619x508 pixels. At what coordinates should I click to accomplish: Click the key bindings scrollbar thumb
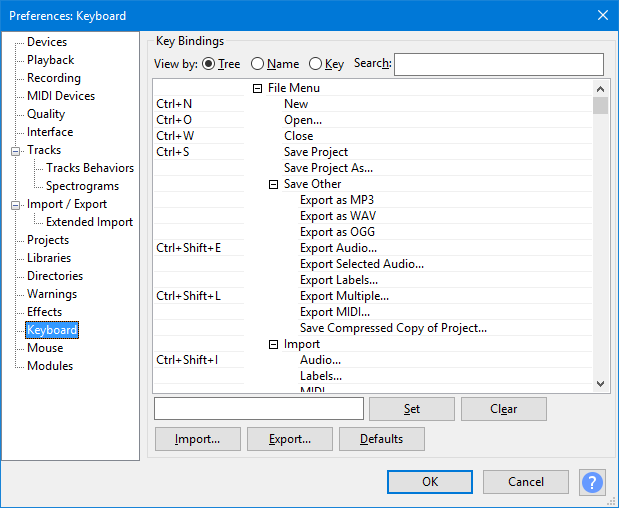[600, 105]
